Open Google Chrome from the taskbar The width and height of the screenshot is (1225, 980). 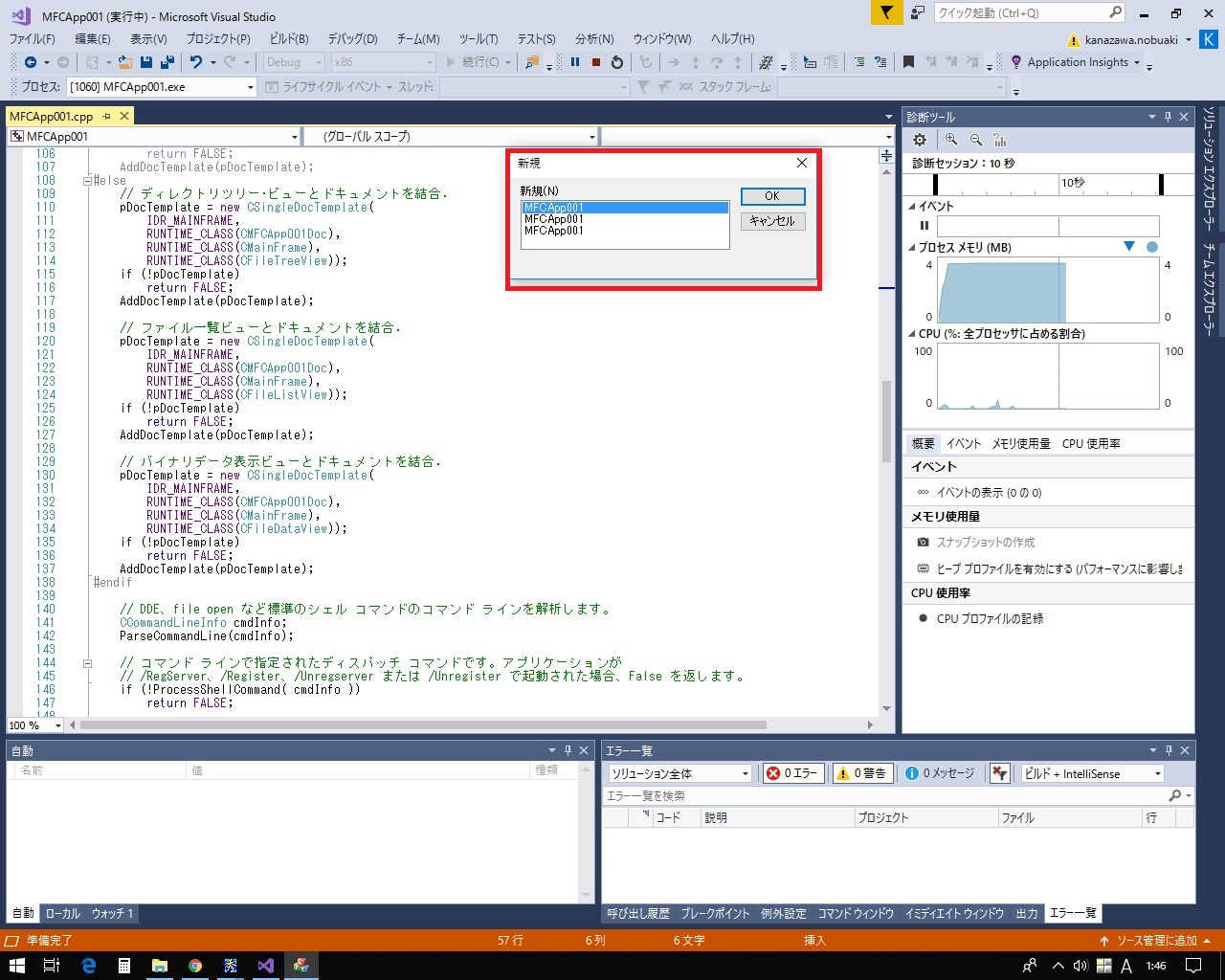click(x=195, y=966)
